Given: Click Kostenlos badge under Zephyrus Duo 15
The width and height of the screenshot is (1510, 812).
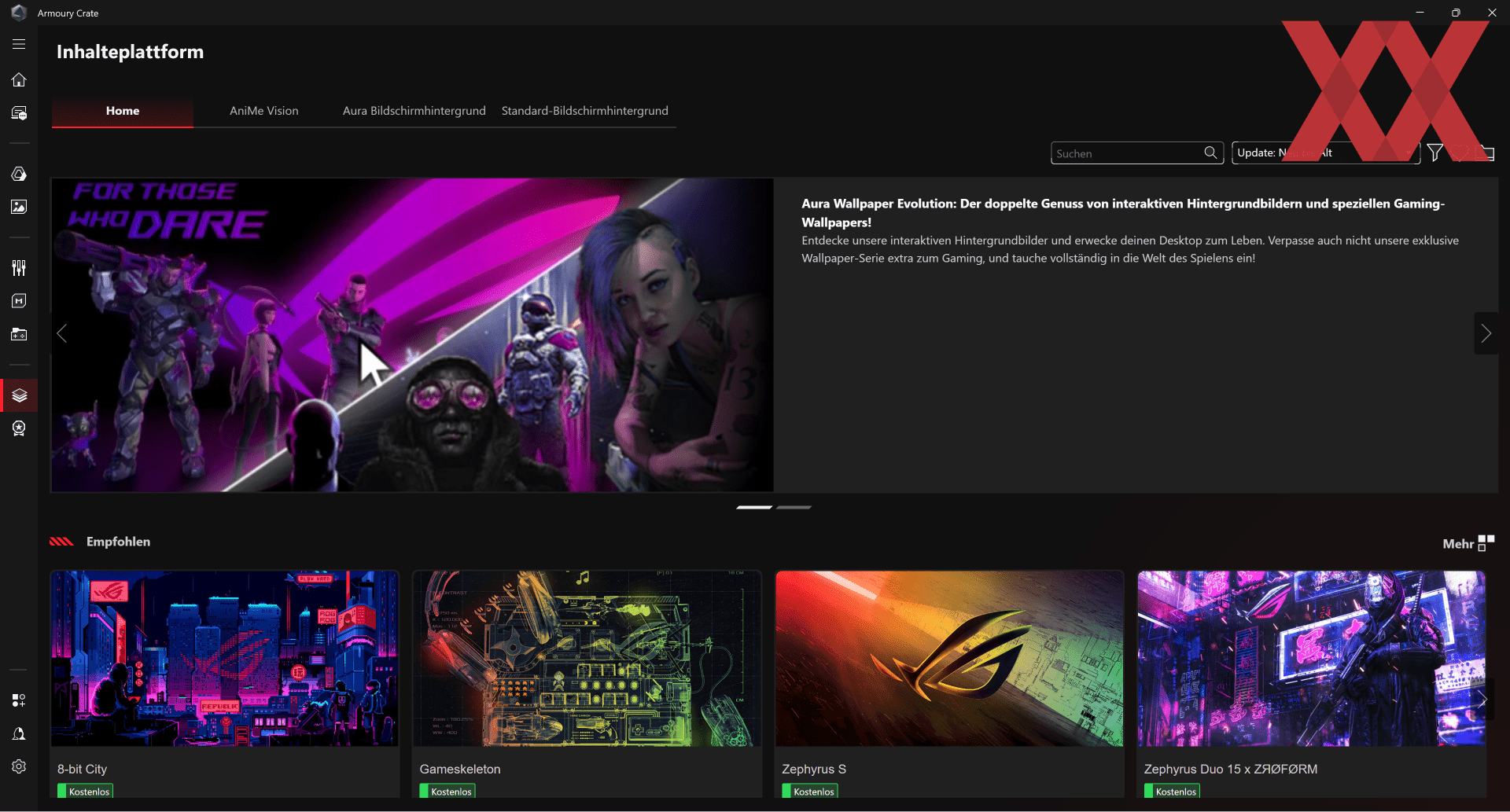Looking at the screenshot, I should coord(1172,792).
